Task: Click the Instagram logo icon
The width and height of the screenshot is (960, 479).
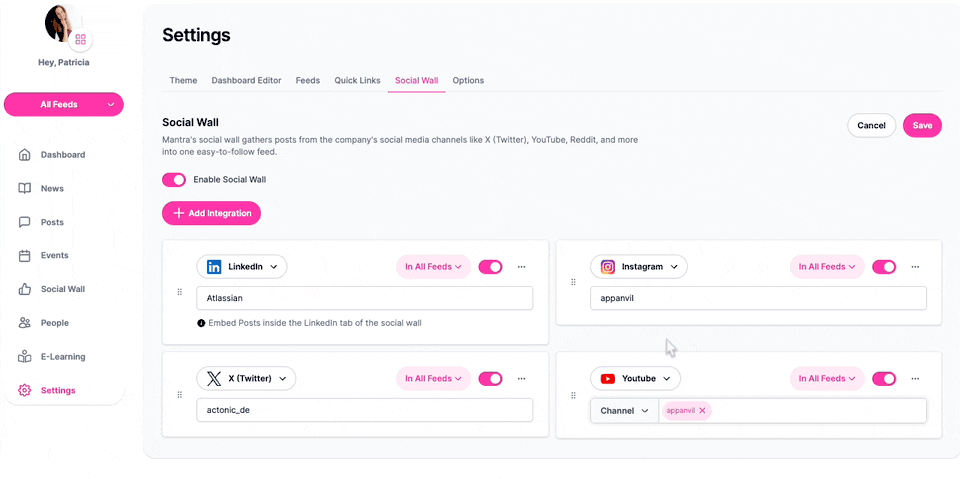Action: [607, 266]
